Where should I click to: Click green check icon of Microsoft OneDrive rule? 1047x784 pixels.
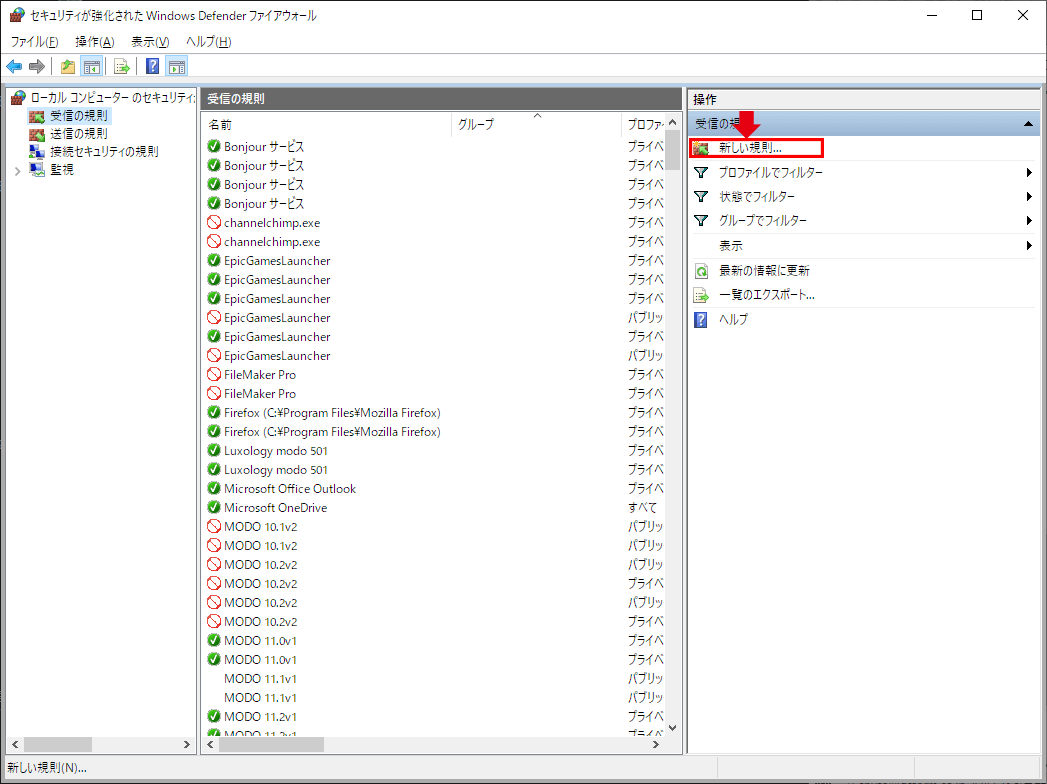point(214,507)
